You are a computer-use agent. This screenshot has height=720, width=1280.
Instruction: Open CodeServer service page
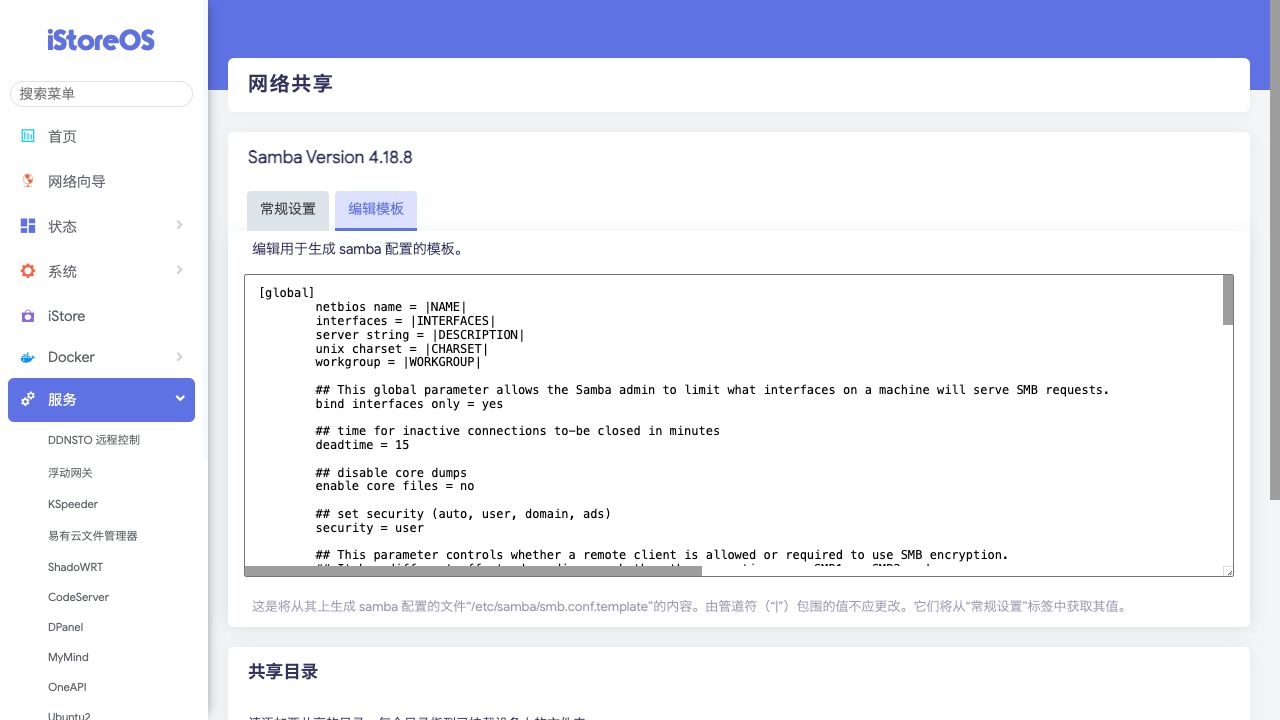point(78,597)
